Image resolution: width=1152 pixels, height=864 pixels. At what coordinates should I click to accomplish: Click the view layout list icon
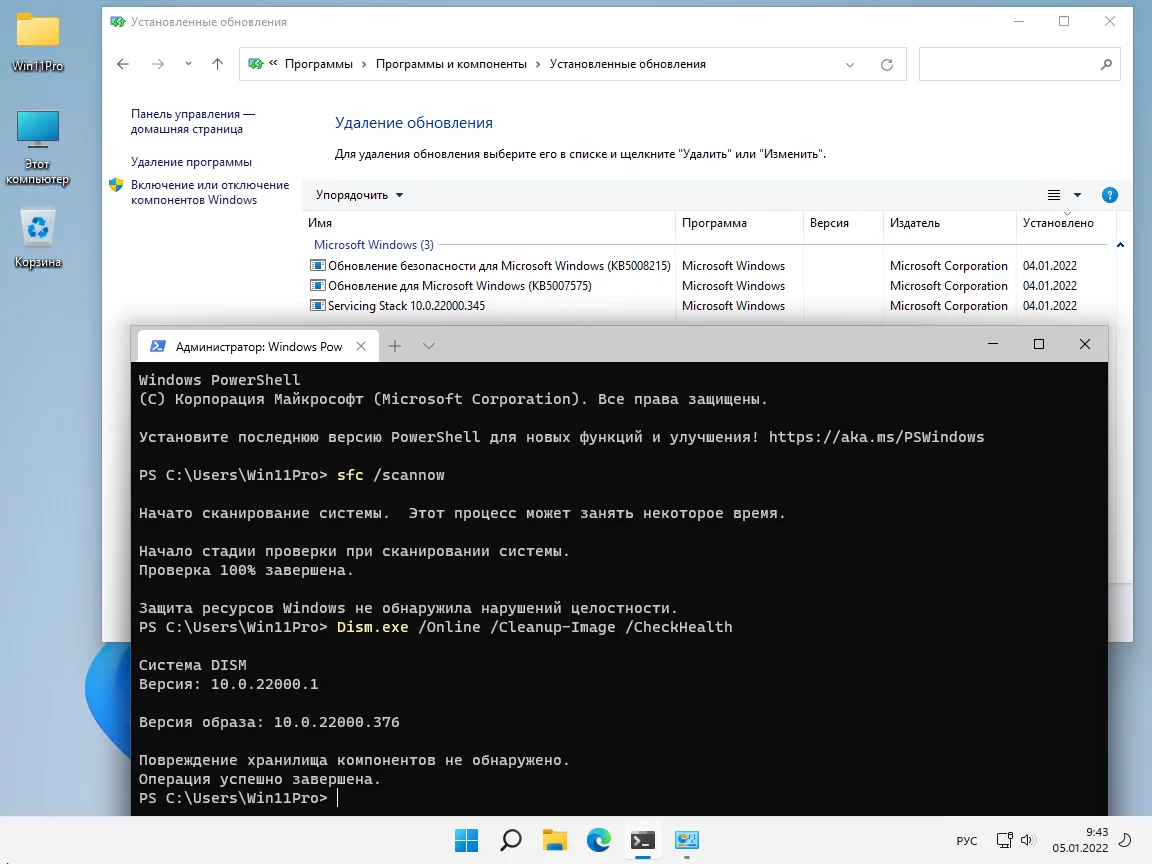[1054, 195]
